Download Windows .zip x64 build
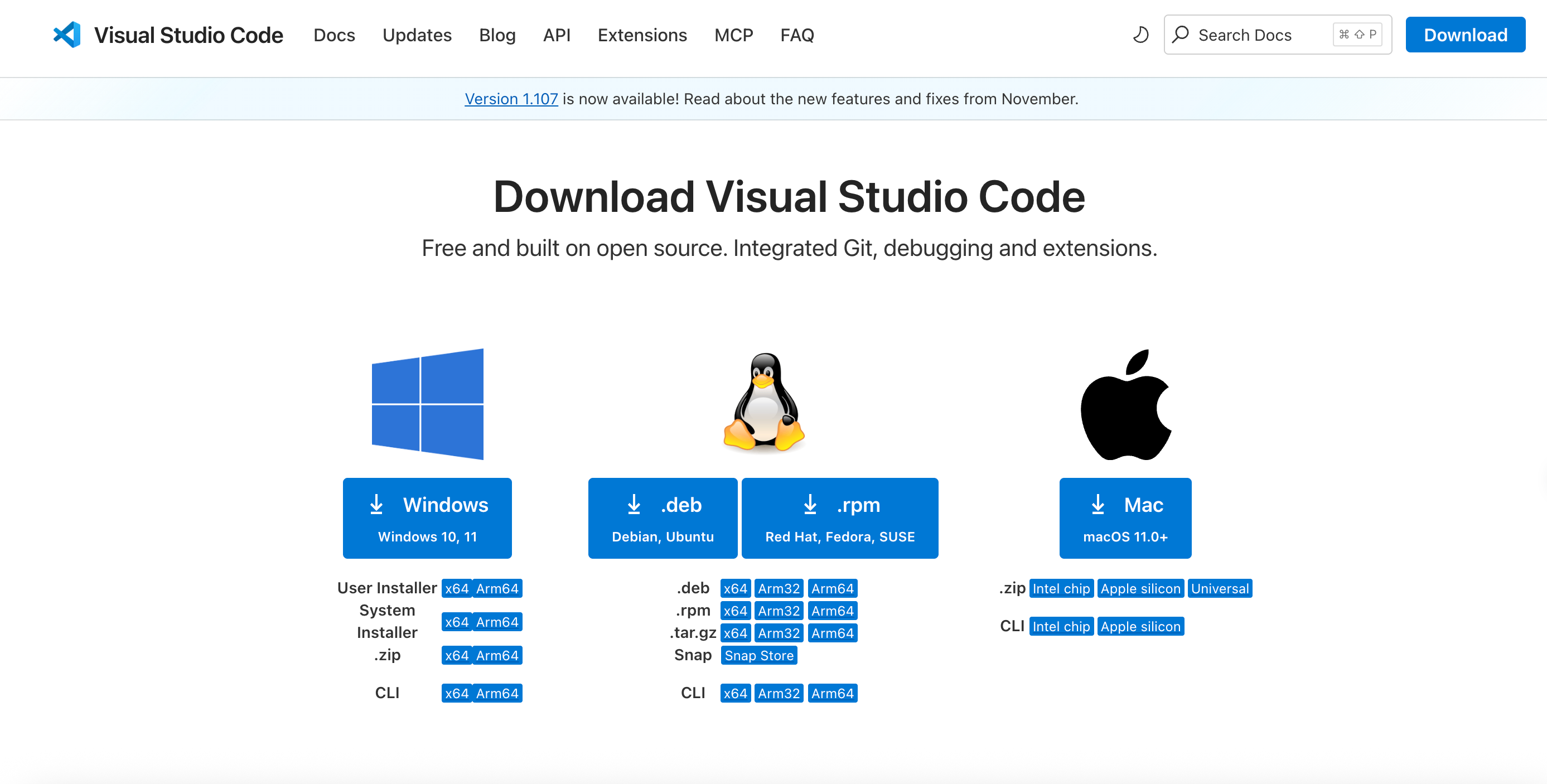Screen dimensions: 1547x784 point(456,656)
